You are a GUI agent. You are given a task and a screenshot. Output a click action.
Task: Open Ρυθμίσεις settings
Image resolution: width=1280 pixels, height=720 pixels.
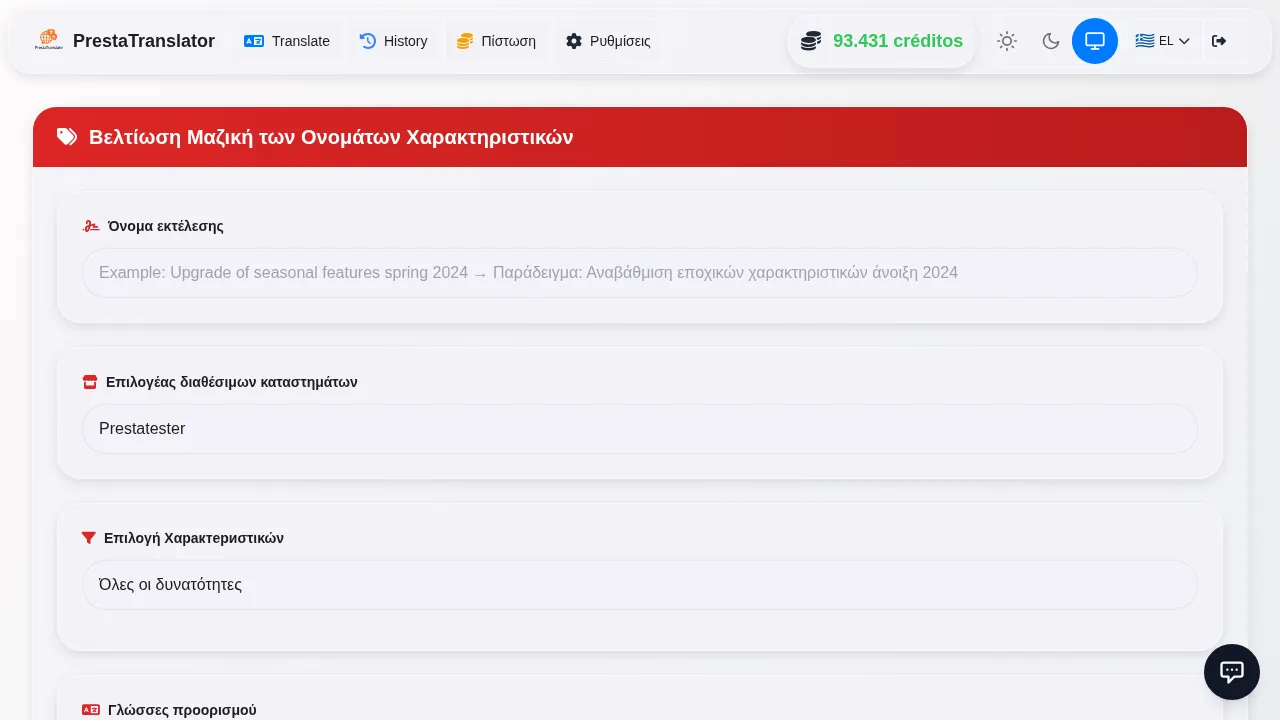608,41
